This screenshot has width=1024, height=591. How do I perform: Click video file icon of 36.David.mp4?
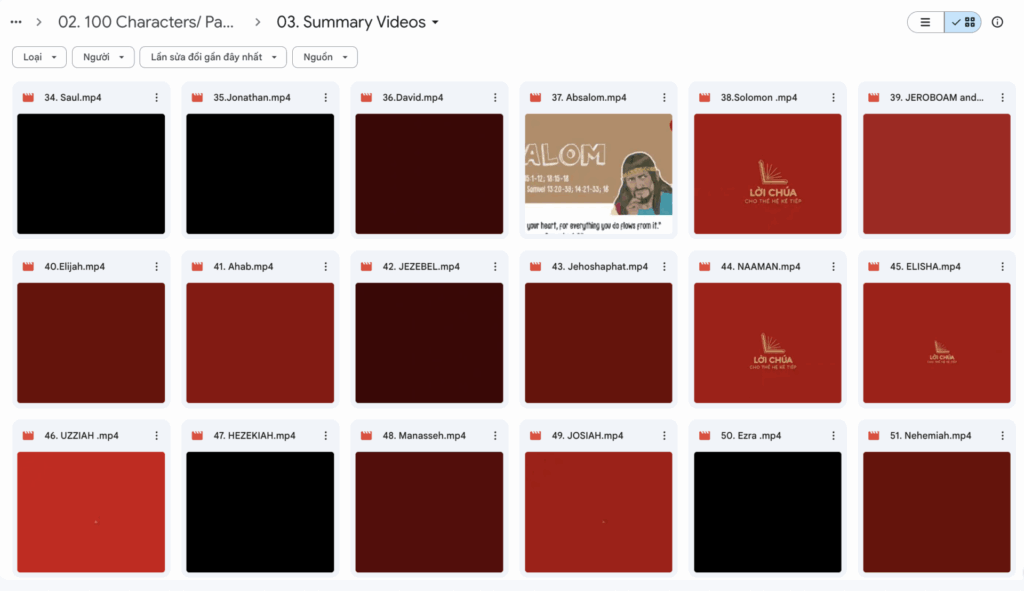(x=365, y=98)
